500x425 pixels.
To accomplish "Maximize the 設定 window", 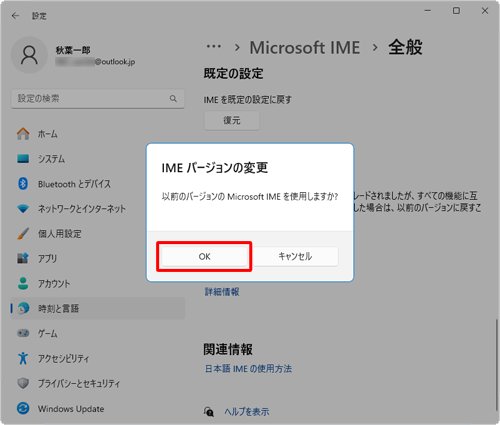I will [x=456, y=11].
